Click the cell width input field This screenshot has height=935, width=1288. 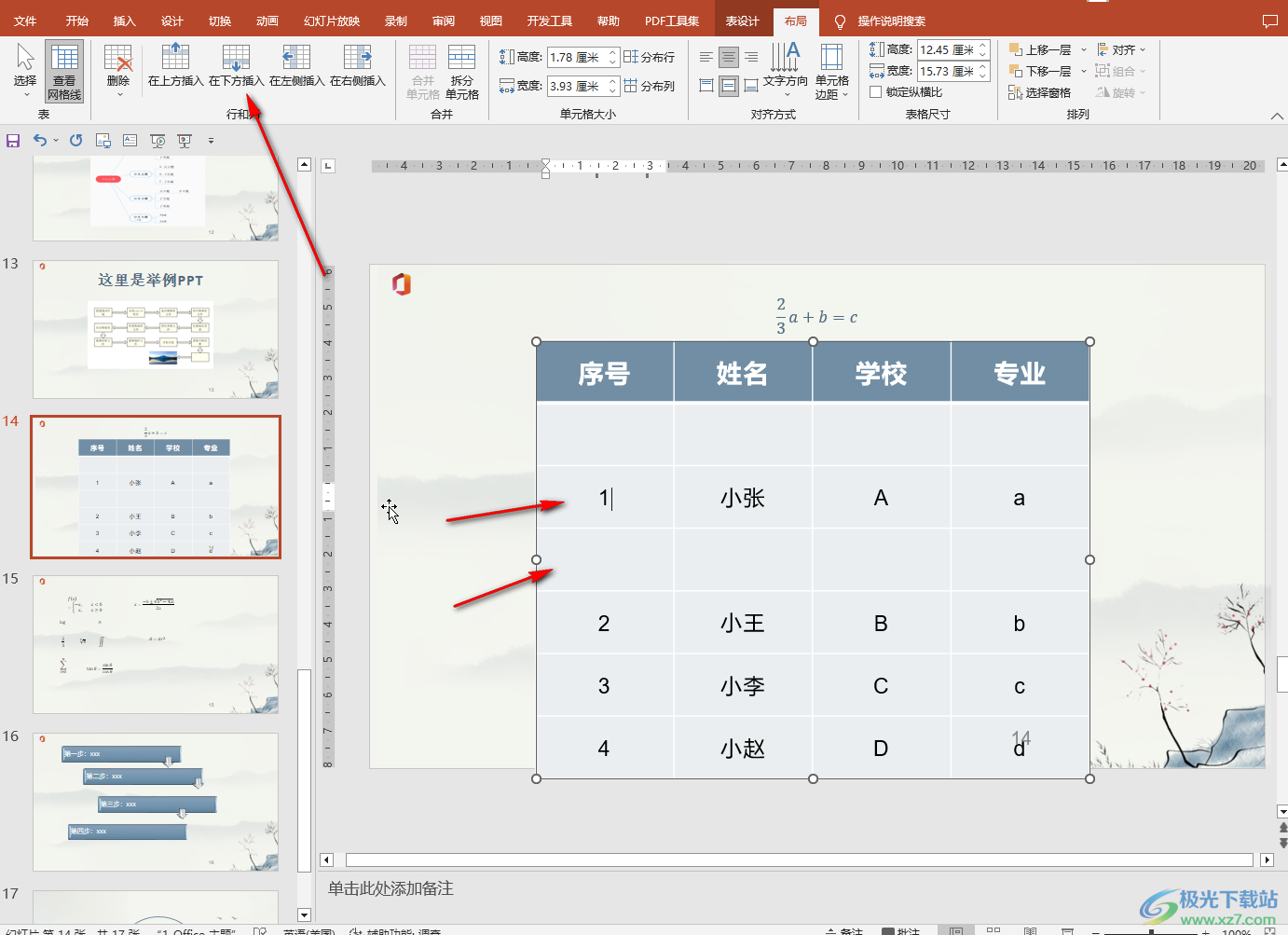tap(576, 86)
